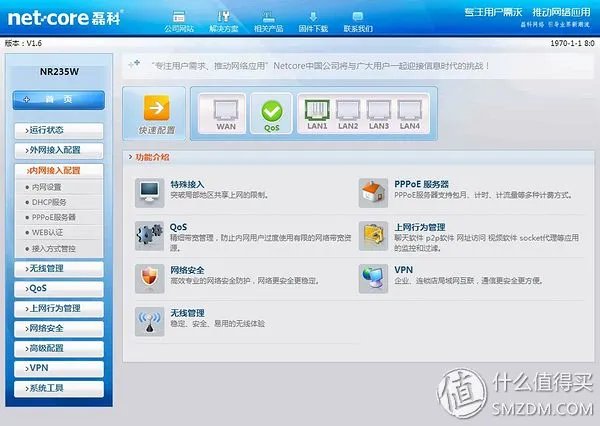Open the 上网行为管理 feature title link
The height and width of the screenshot is (426, 600).
click(420, 227)
